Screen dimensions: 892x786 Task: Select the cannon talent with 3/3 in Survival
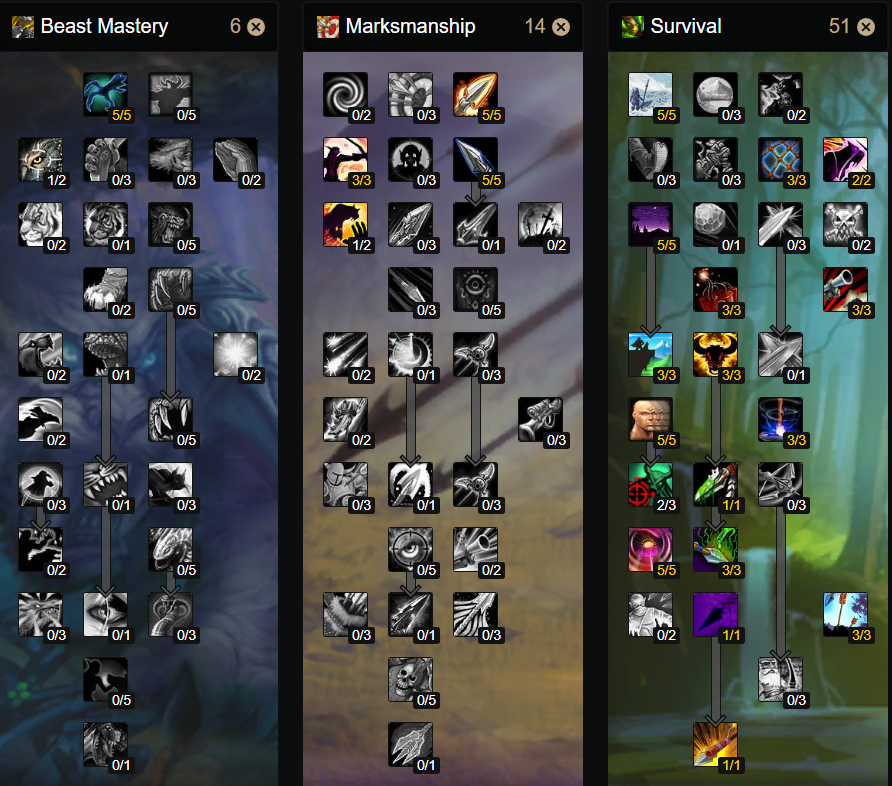click(x=845, y=289)
